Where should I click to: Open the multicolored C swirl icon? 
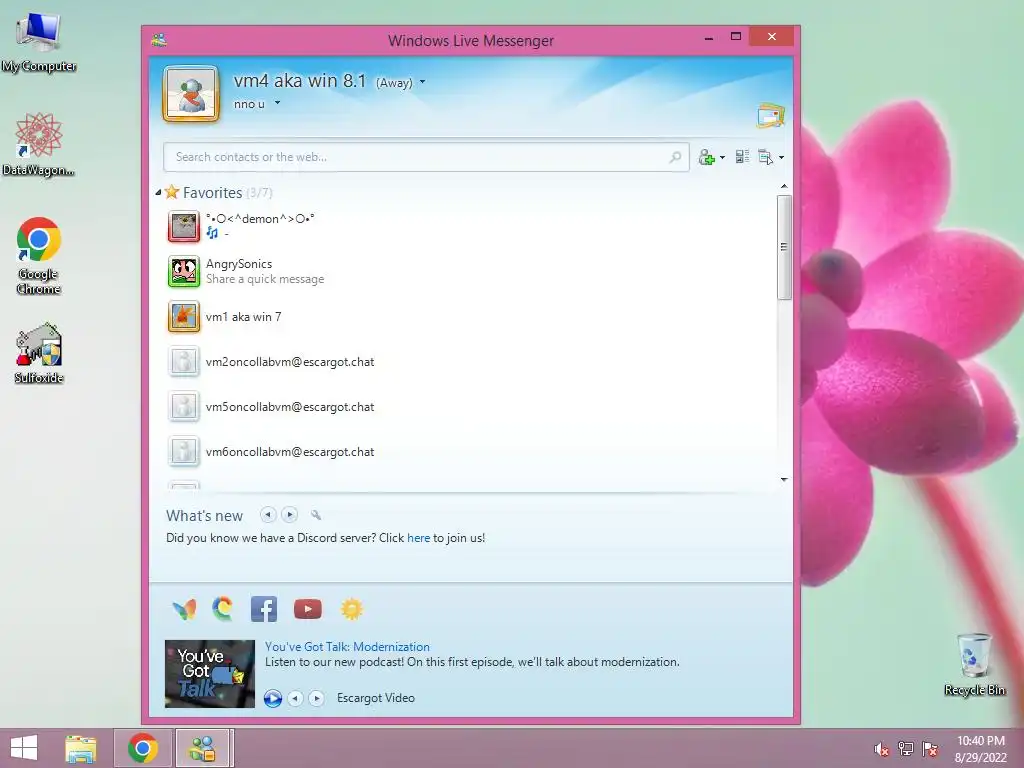(x=223, y=609)
